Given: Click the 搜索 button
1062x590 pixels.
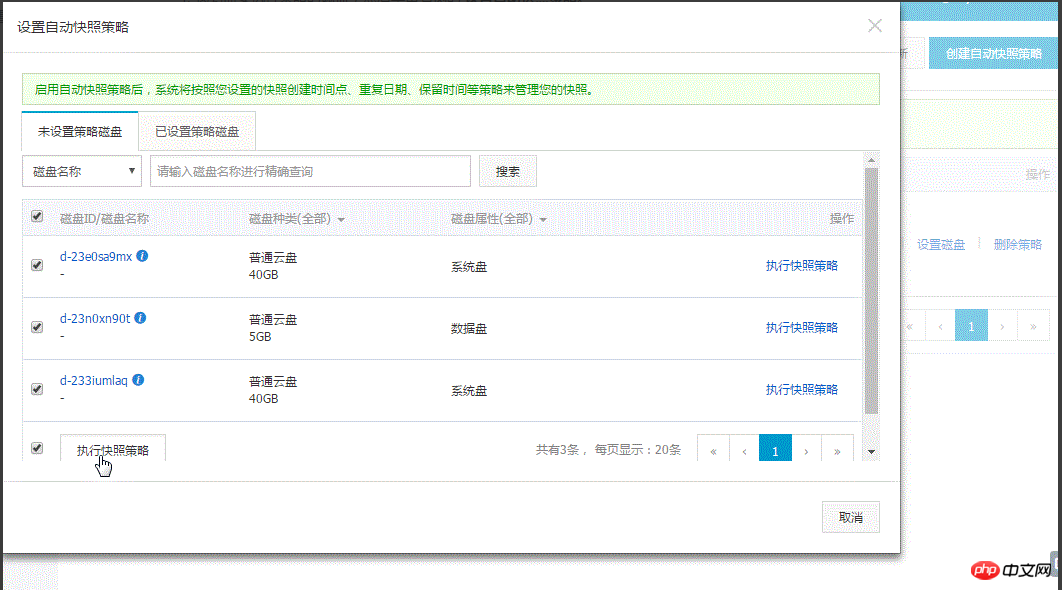Looking at the screenshot, I should point(508,171).
